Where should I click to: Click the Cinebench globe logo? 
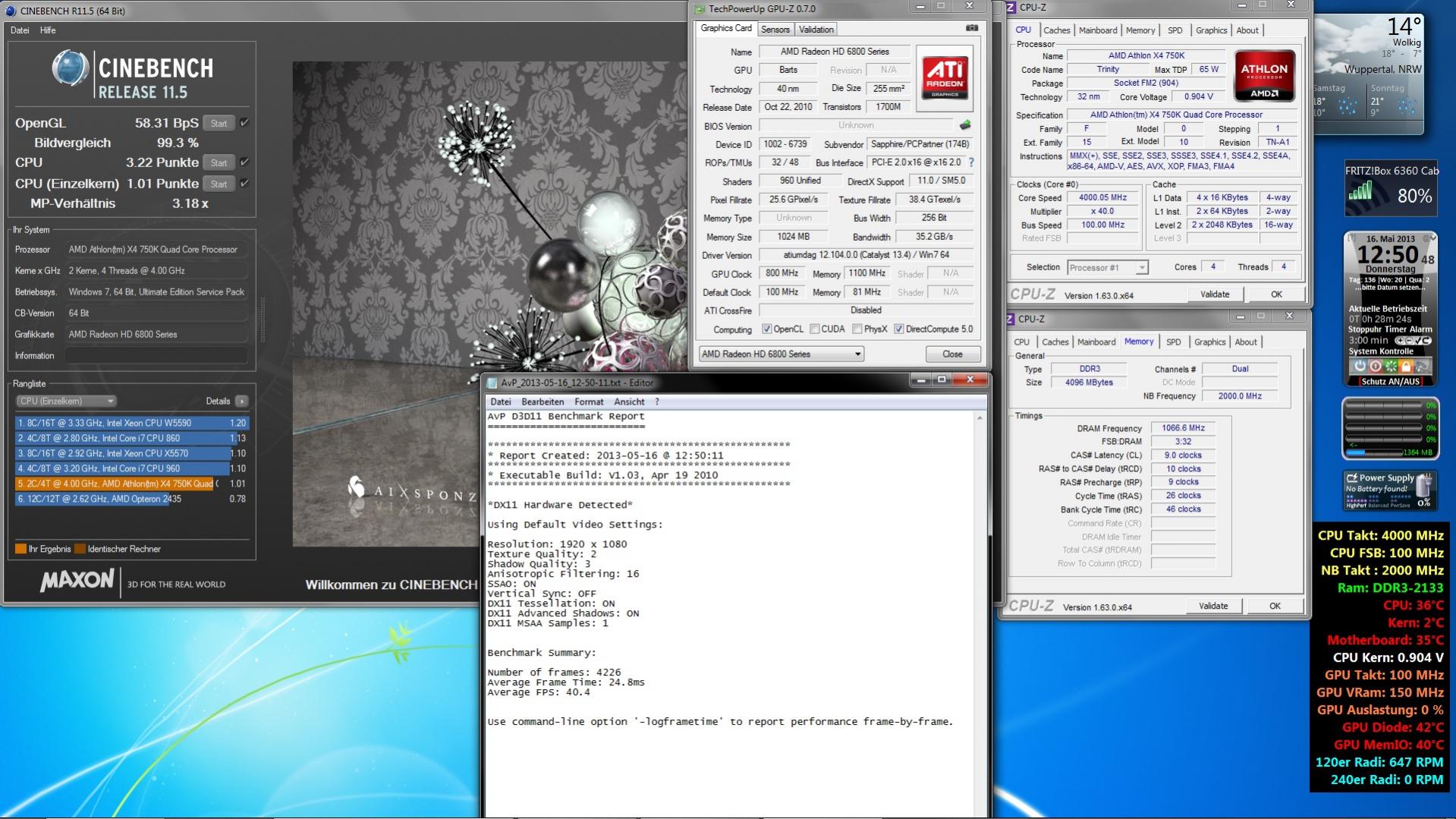tap(69, 68)
